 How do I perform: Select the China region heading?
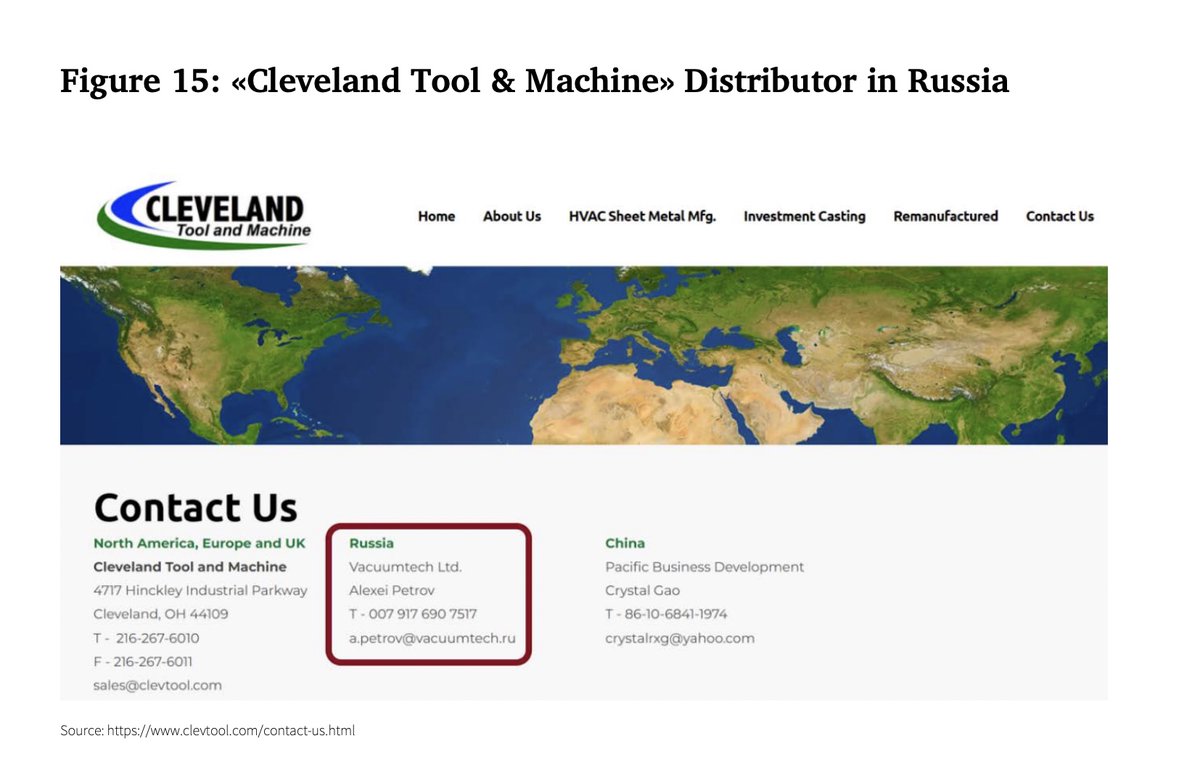625,543
